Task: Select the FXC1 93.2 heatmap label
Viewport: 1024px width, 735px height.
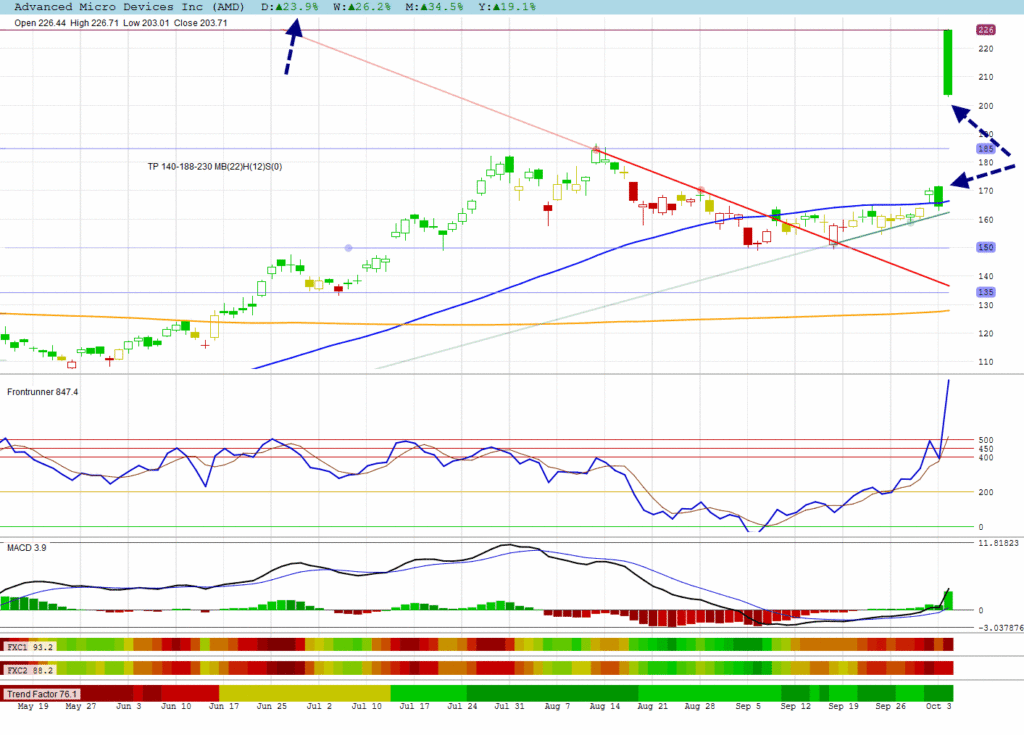Action: tap(30, 646)
